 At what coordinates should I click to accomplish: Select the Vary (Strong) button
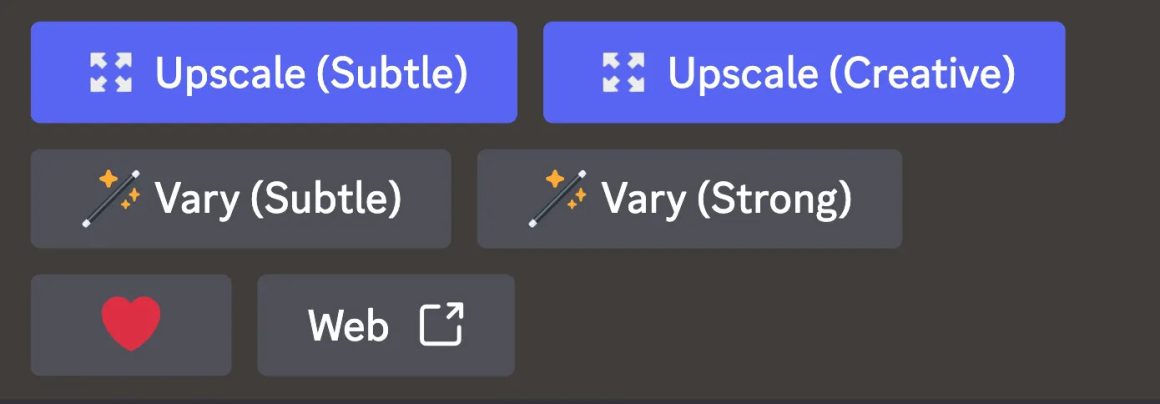[689, 199]
